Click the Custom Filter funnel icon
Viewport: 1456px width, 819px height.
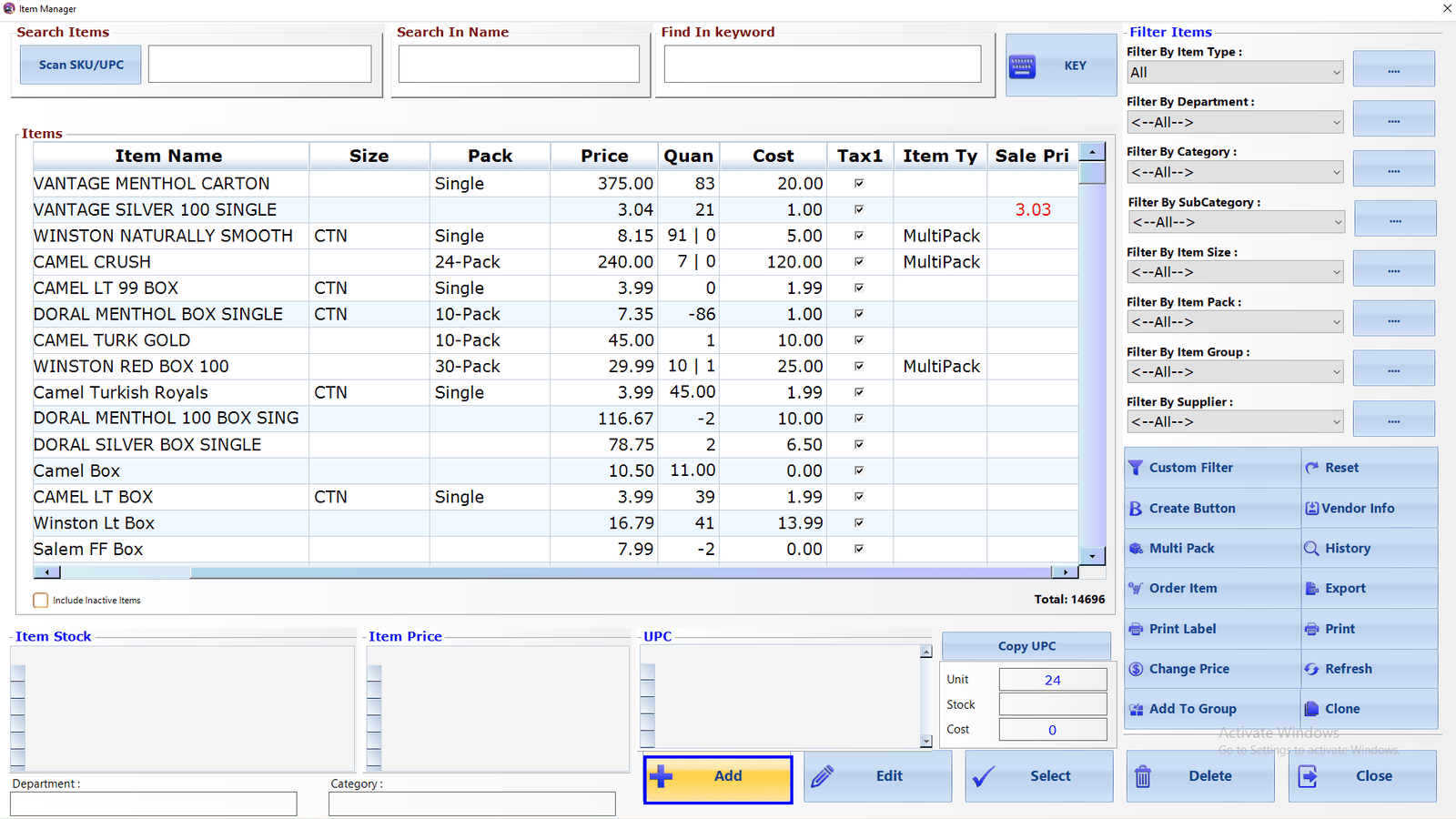point(1135,468)
